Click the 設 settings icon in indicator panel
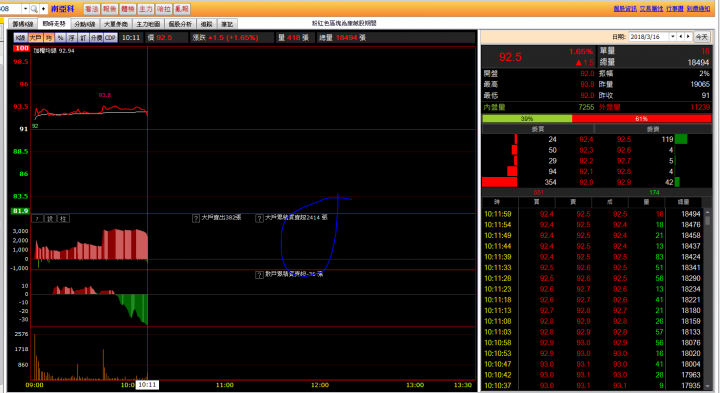 click(51, 219)
